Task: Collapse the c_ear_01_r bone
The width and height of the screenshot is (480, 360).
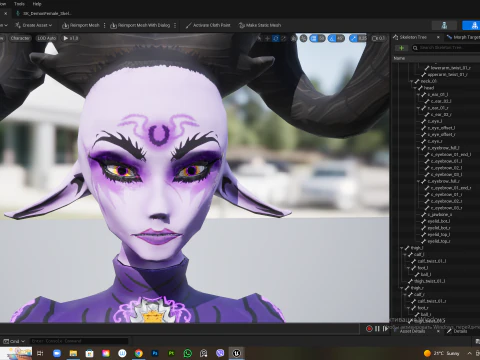Action: point(419,108)
